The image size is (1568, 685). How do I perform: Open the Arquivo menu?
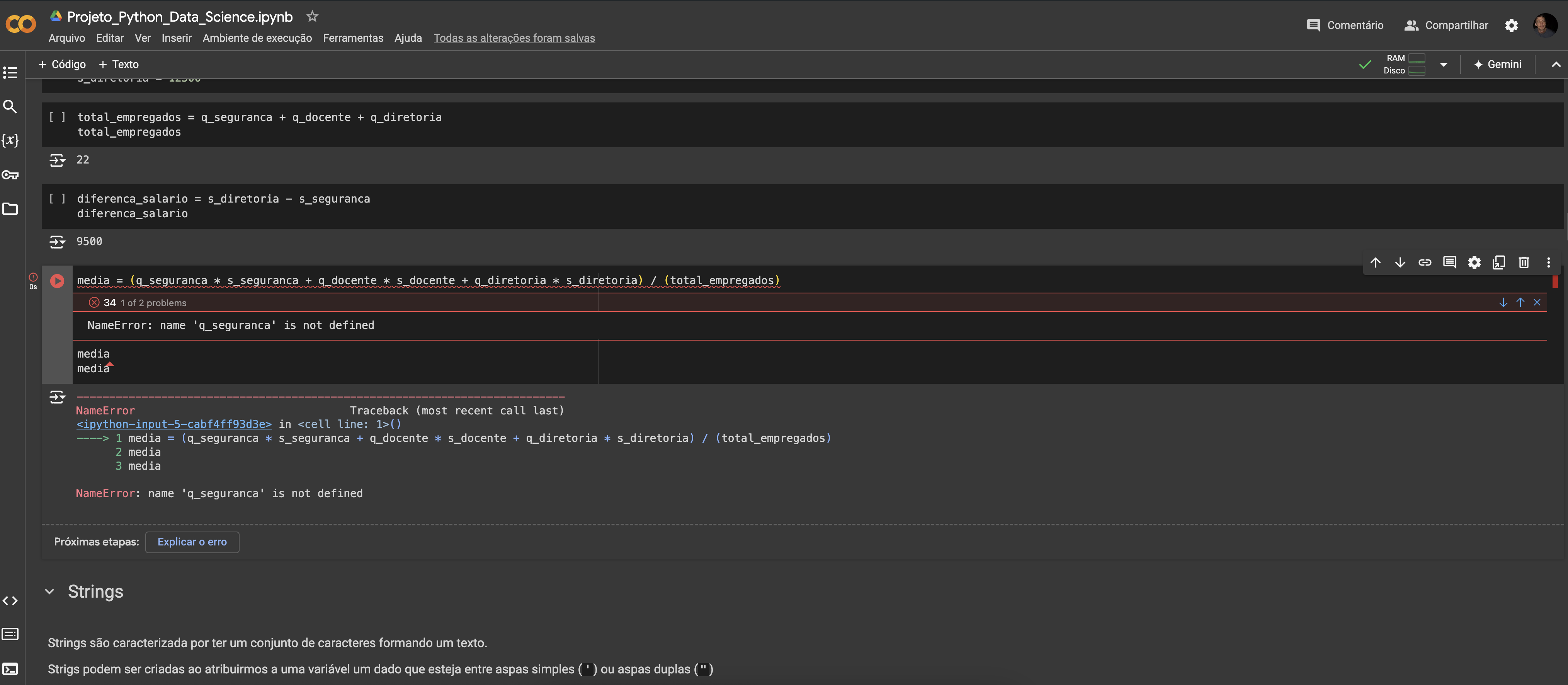click(67, 38)
